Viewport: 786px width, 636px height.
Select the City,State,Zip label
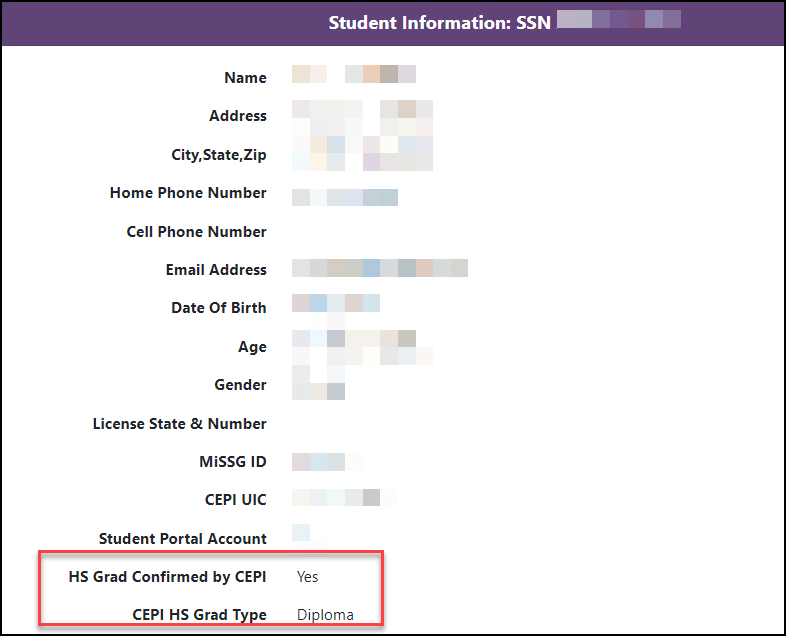tap(219, 155)
